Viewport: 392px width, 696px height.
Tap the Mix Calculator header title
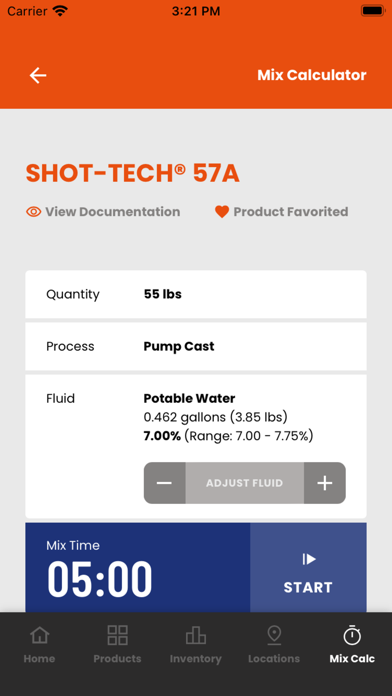(x=312, y=75)
